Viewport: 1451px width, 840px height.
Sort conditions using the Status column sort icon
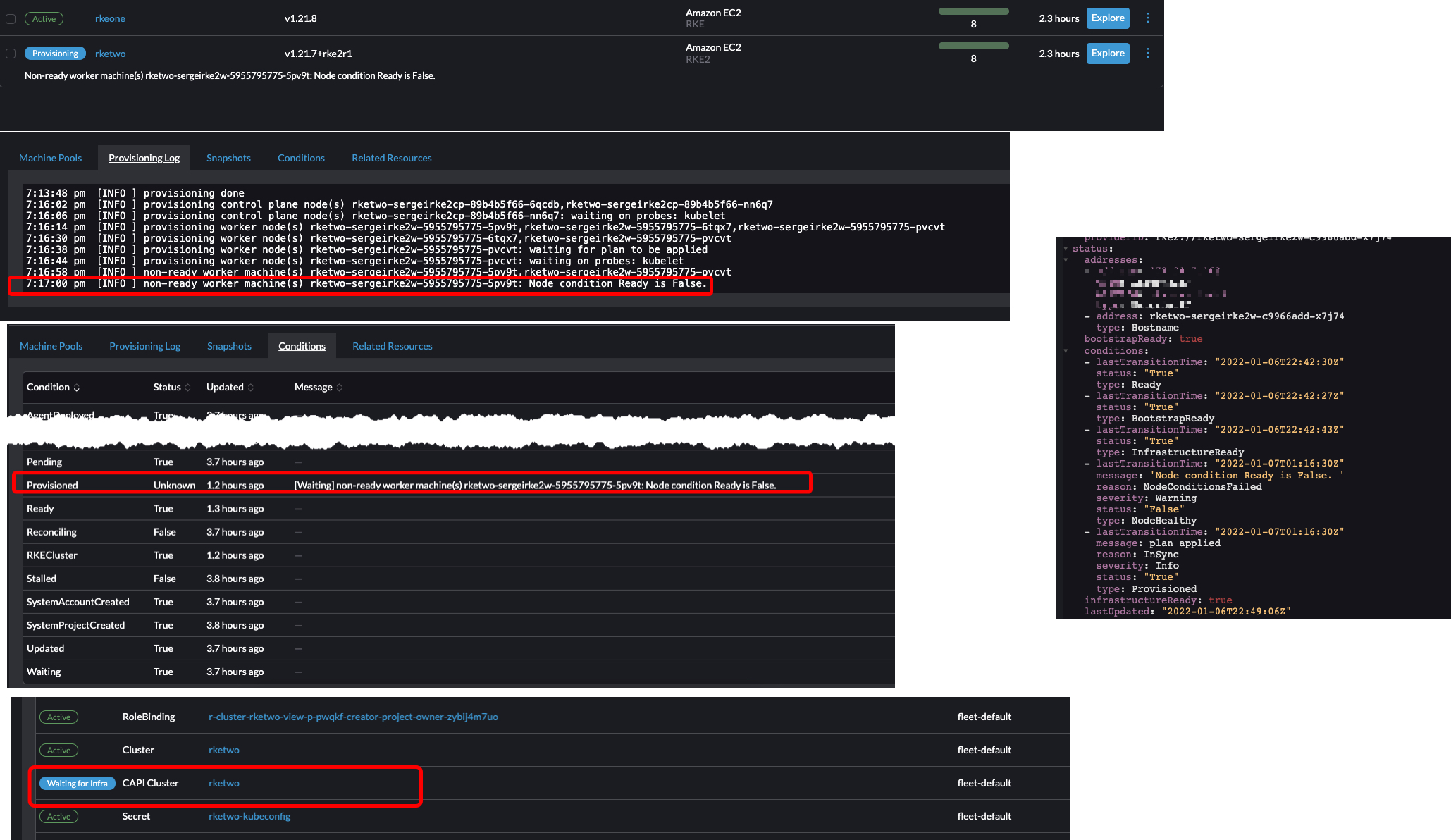pos(188,387)
